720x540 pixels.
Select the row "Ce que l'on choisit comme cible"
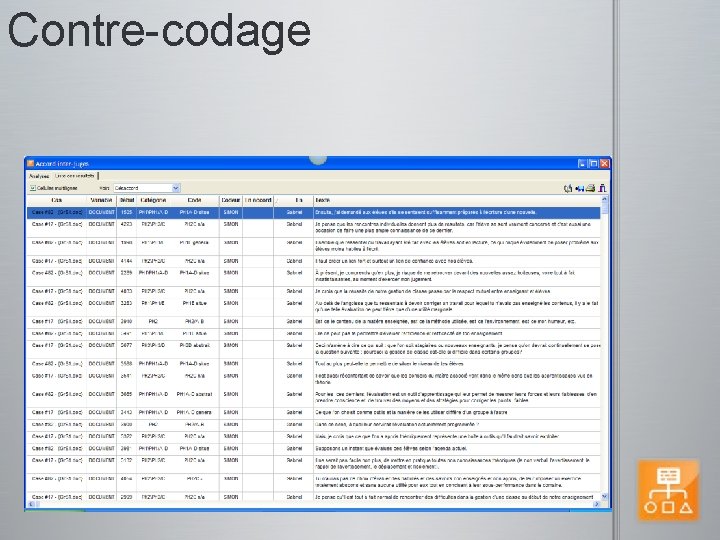click(x=314, y=413)
